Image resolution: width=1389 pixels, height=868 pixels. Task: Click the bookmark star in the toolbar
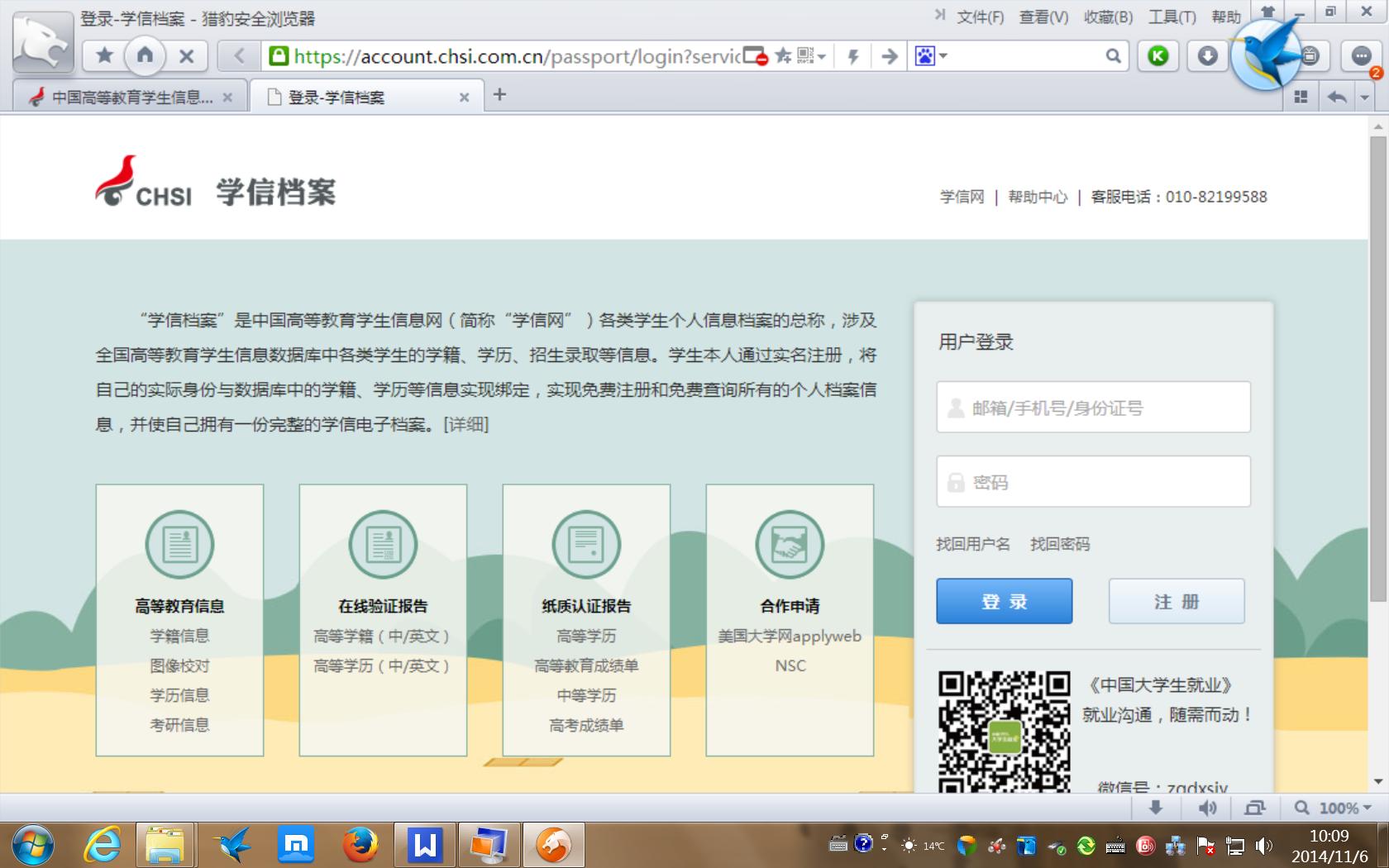pos(104,55)
